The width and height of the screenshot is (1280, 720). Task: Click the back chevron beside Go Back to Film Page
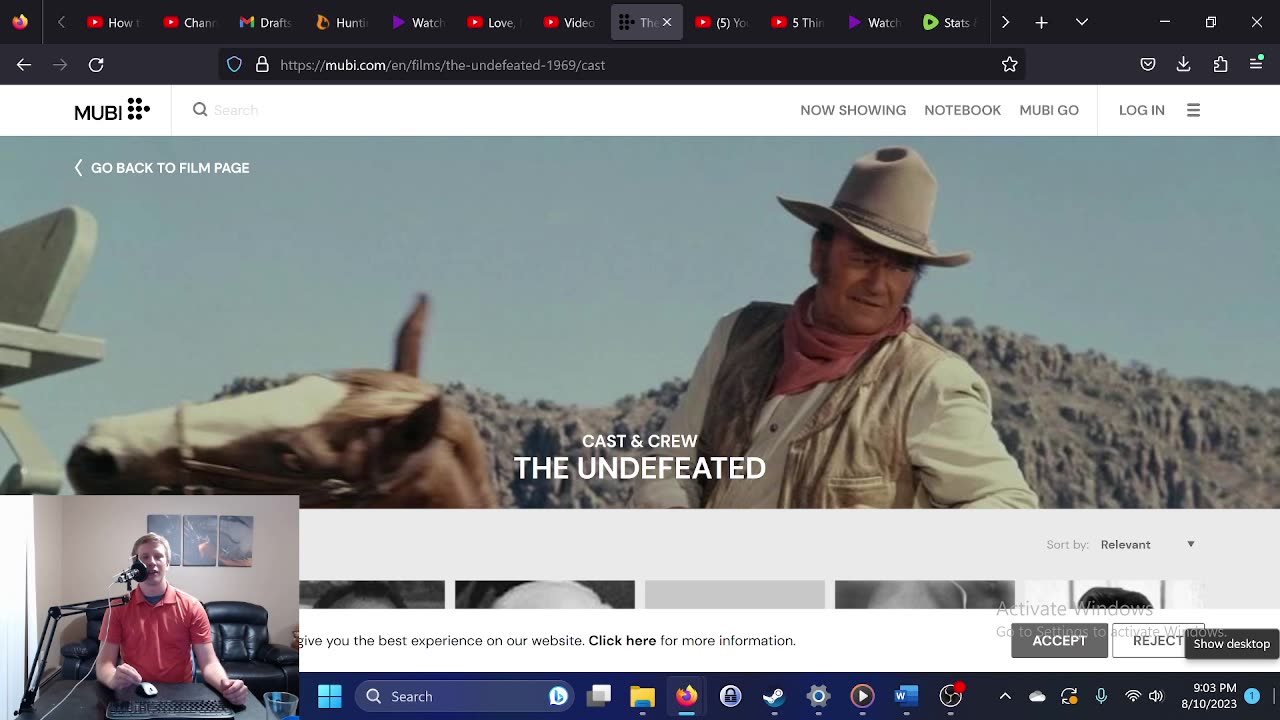[x=78, y=168]
